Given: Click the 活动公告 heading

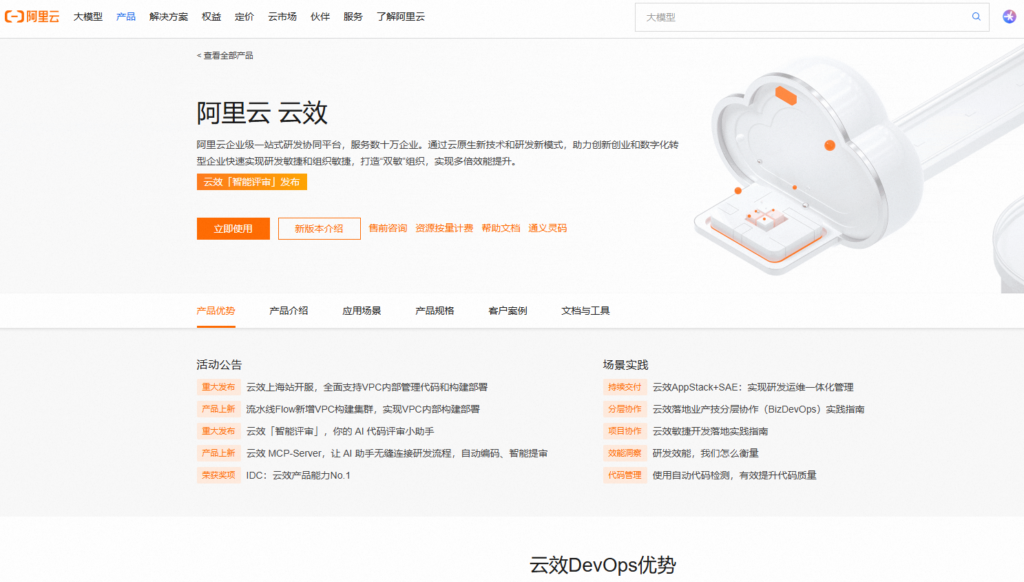Looking at the screenshot, I should point(219,365).
